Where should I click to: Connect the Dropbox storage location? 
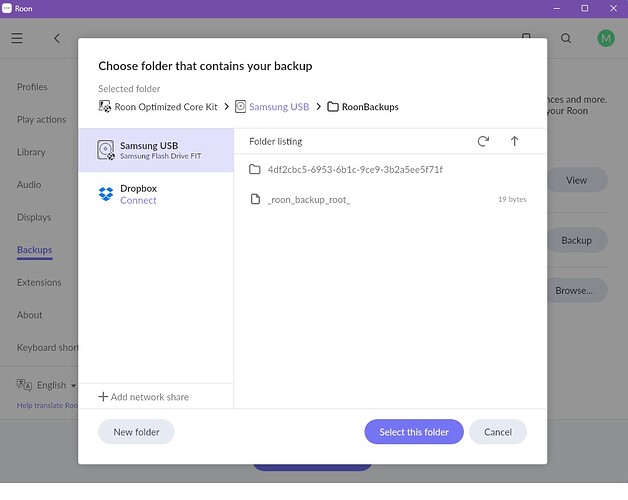(x=138, y=200)
